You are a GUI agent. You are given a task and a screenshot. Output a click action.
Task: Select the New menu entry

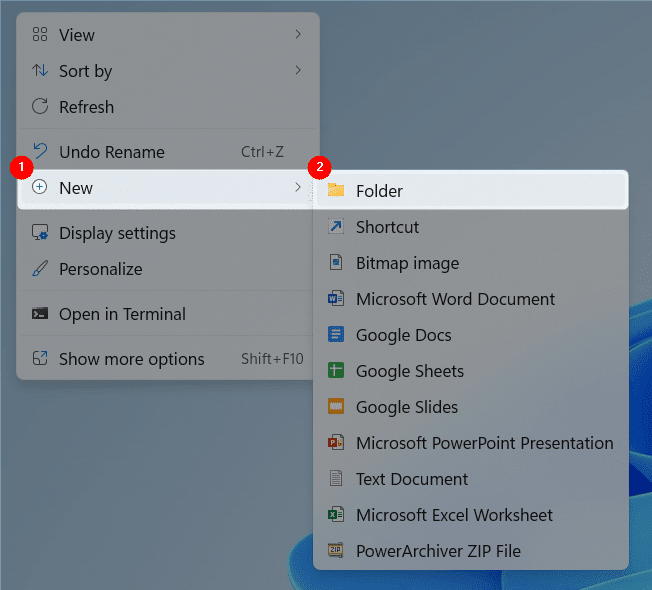tap(165, 188)
